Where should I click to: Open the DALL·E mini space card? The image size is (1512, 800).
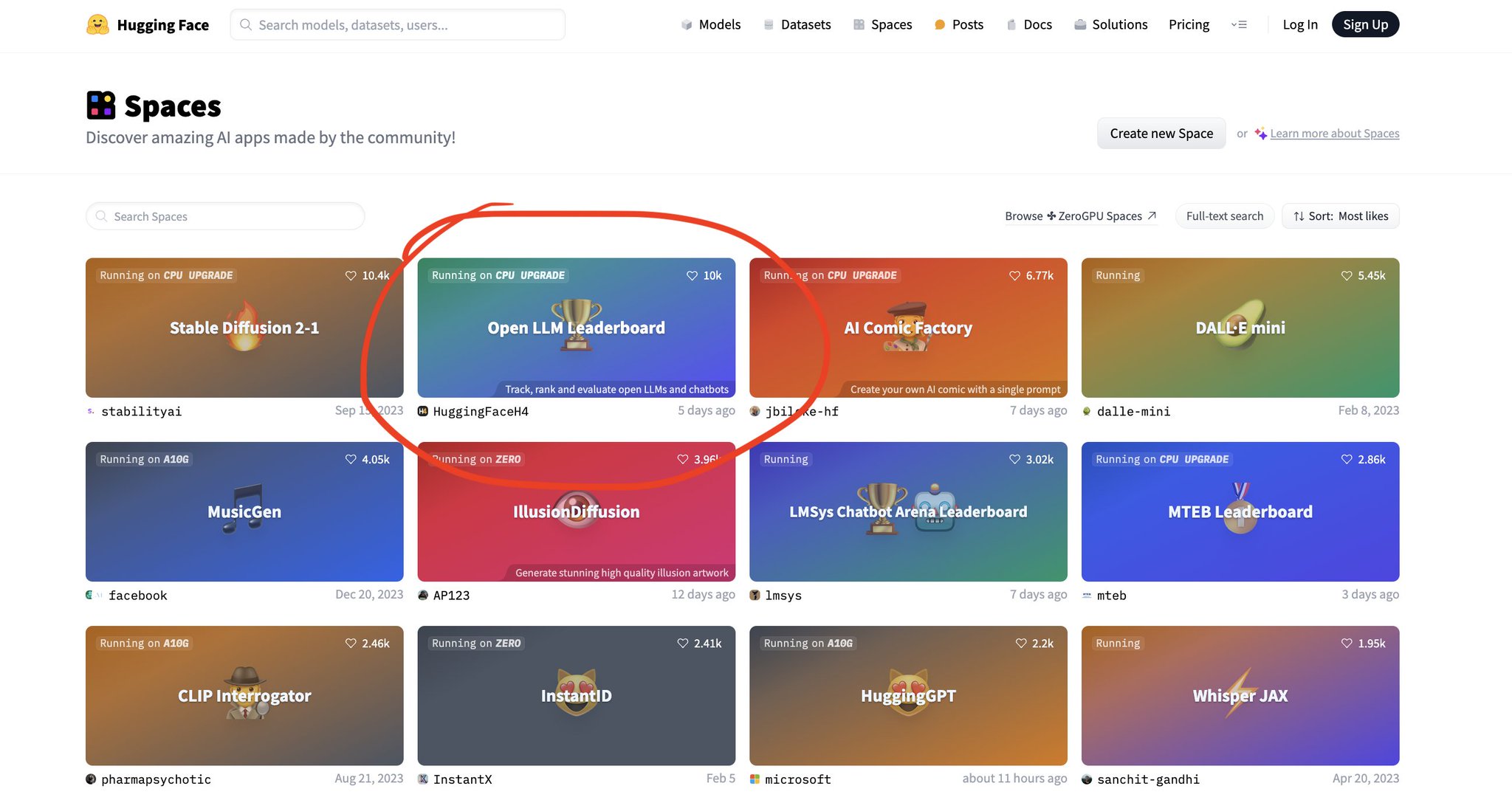tap(1240, 328)
